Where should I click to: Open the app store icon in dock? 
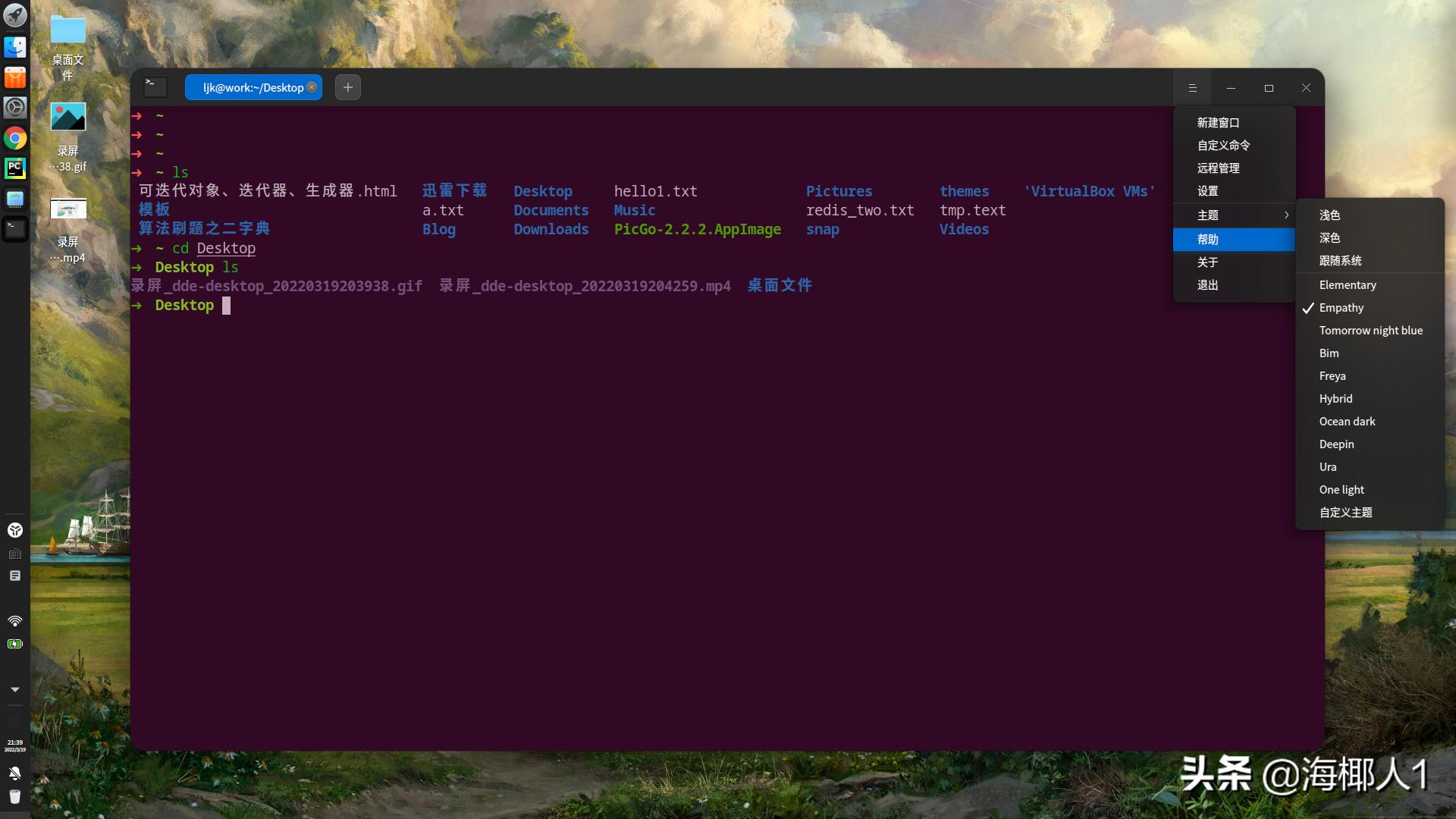point(15,77)
